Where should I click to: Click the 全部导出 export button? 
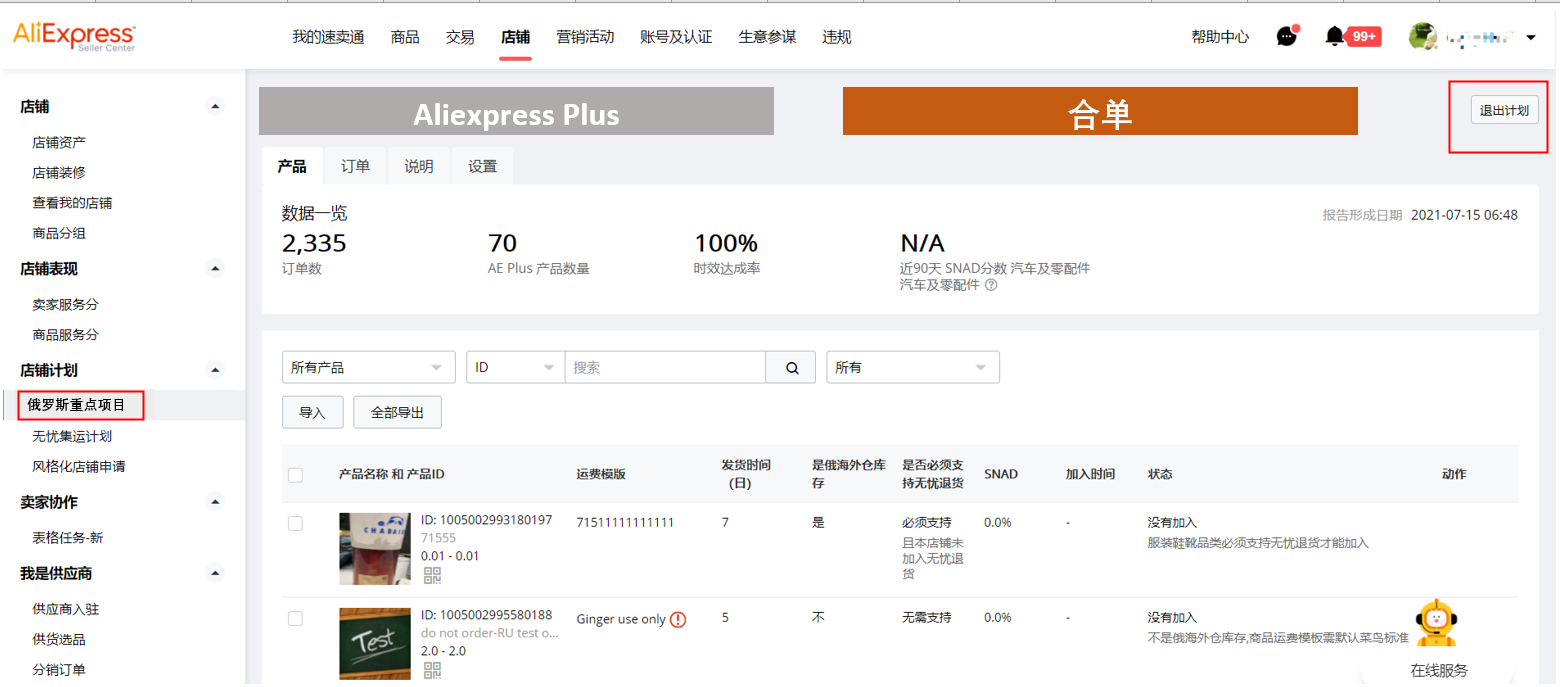click(397, 412)
